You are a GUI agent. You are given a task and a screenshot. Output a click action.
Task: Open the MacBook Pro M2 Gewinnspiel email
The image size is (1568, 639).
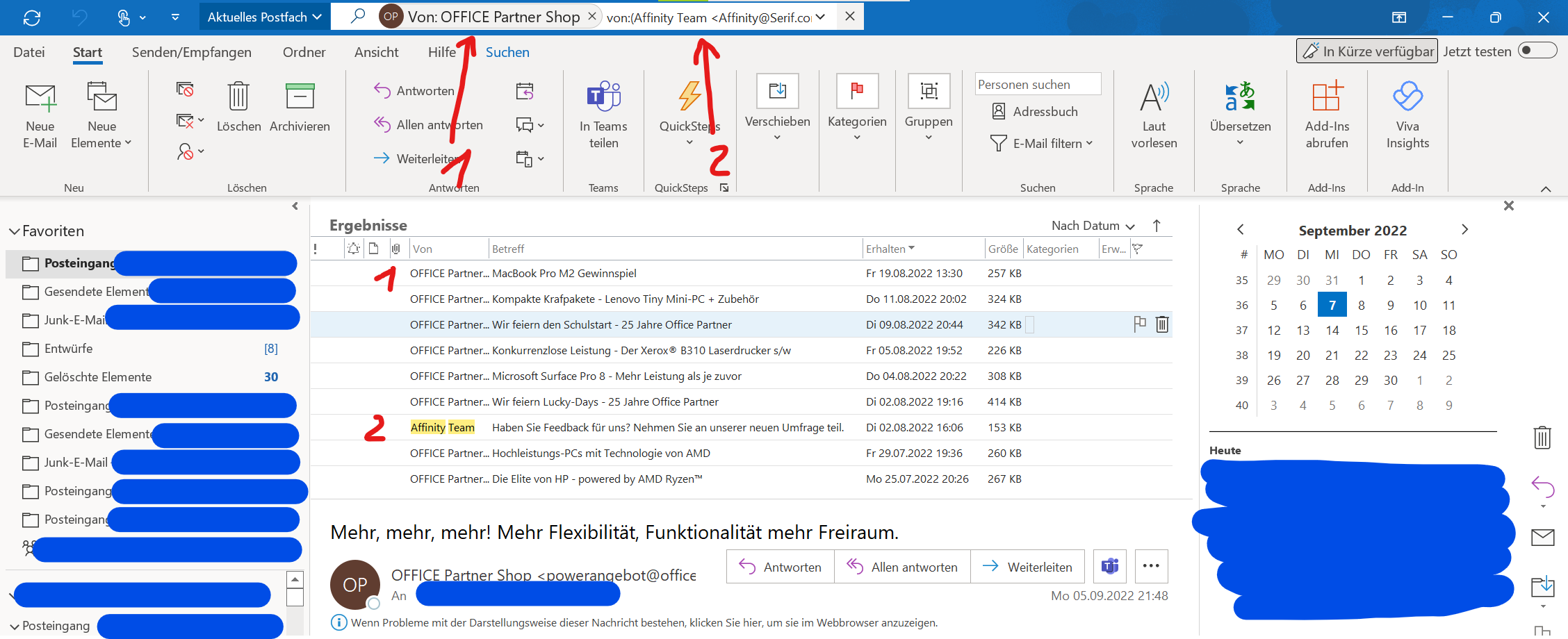click(x=741, y=274)
